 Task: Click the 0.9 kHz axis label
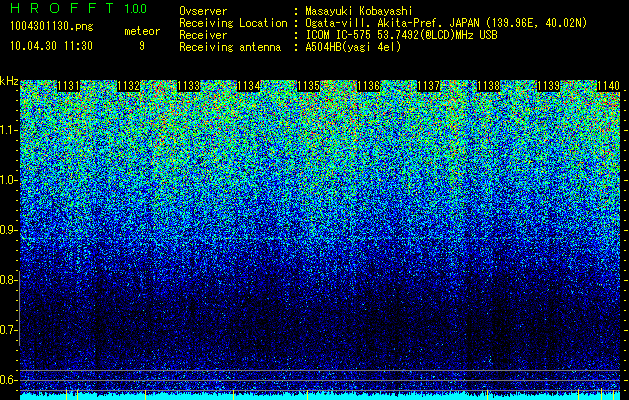8,230
